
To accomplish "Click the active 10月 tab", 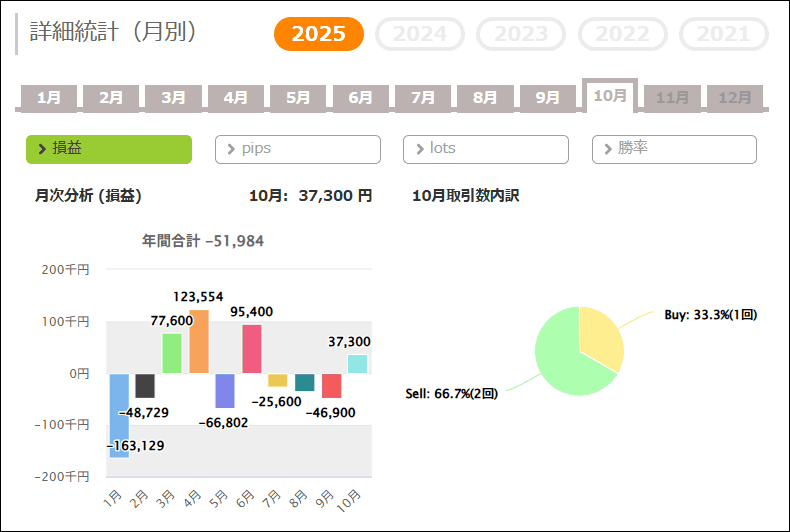I will click(610, 95).
